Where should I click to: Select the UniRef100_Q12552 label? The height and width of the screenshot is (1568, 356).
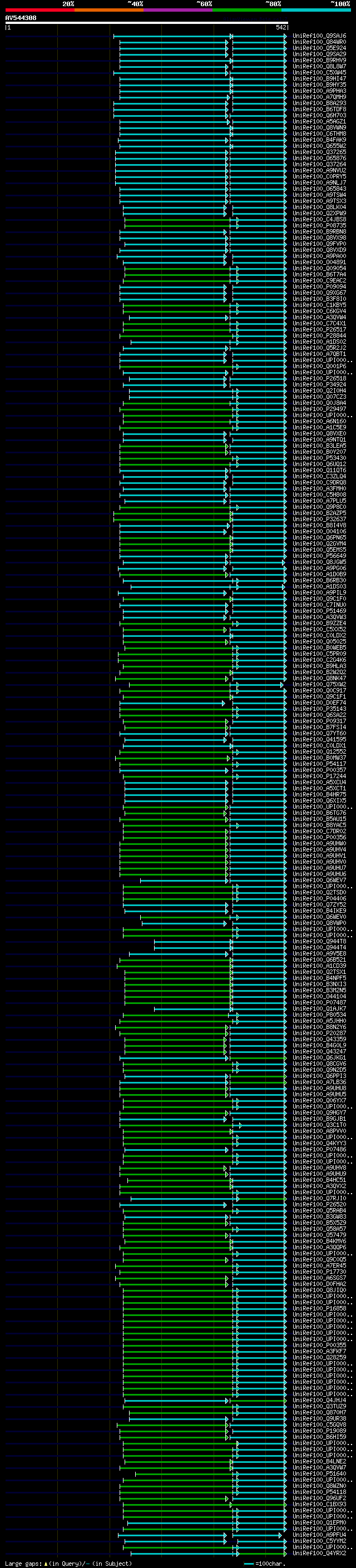(x=319, y=752)
